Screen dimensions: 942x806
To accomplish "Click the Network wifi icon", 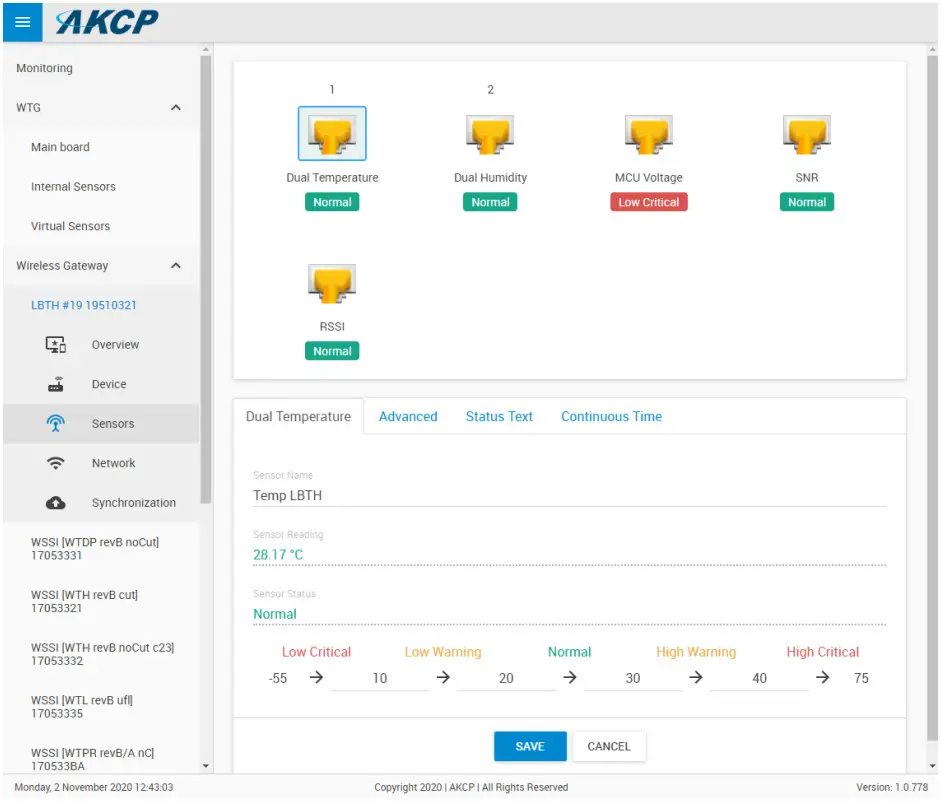I will point(56,463).
